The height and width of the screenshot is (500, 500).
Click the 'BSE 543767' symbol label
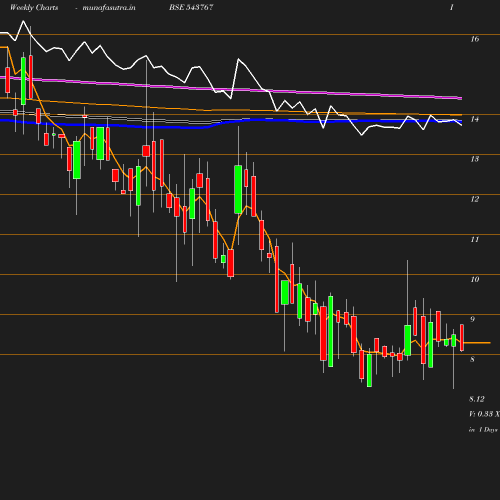(191, 7)
